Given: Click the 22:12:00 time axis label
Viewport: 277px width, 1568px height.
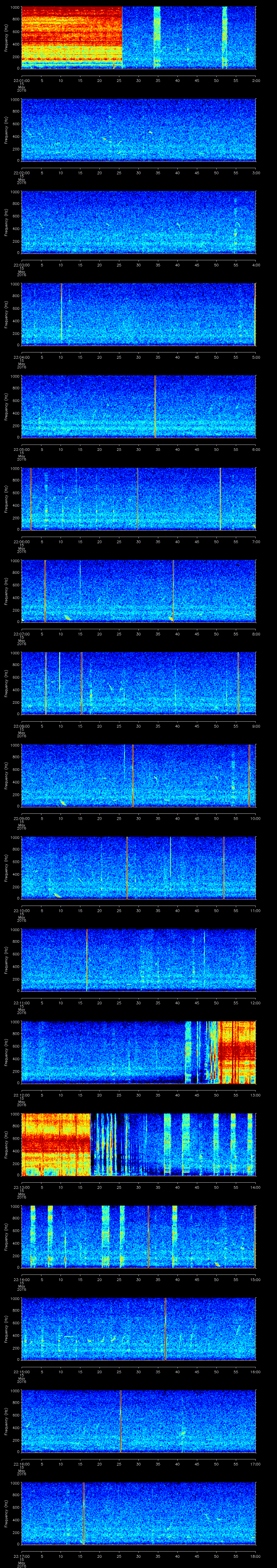Looking at the screenshot, I should click(21, 1095).
